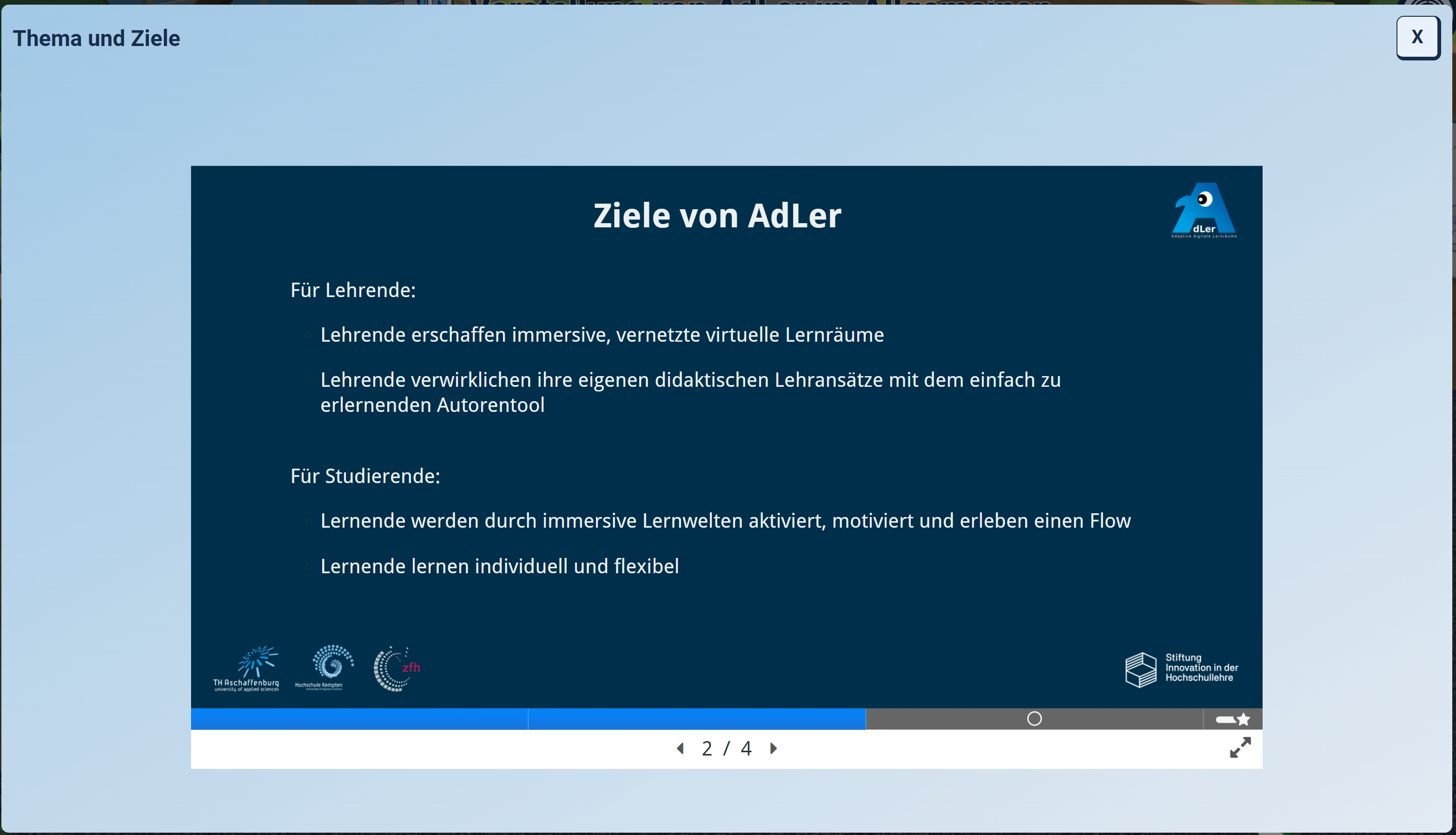
Task: Jump to third slide circle marker
Action: 1034,719
